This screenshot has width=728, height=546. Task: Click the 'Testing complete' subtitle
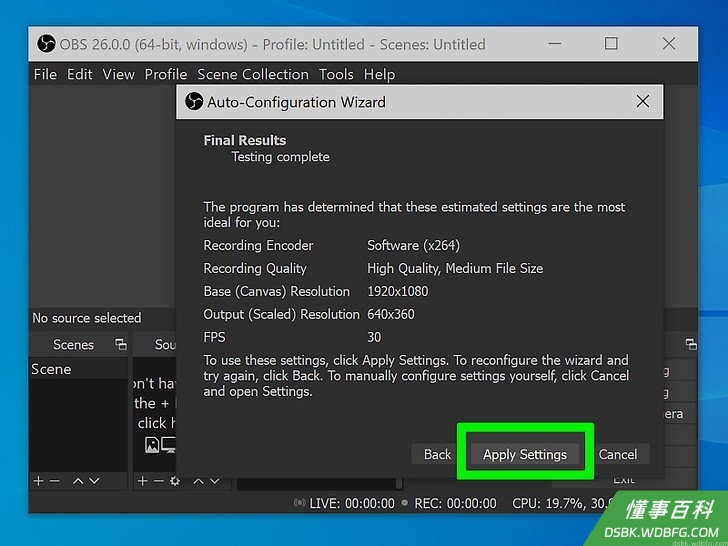pyautogui.click(x=280, y=157)
